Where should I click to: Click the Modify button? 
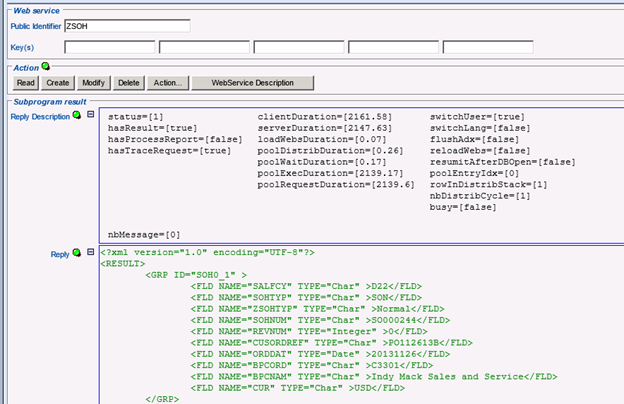coord(93,82)
